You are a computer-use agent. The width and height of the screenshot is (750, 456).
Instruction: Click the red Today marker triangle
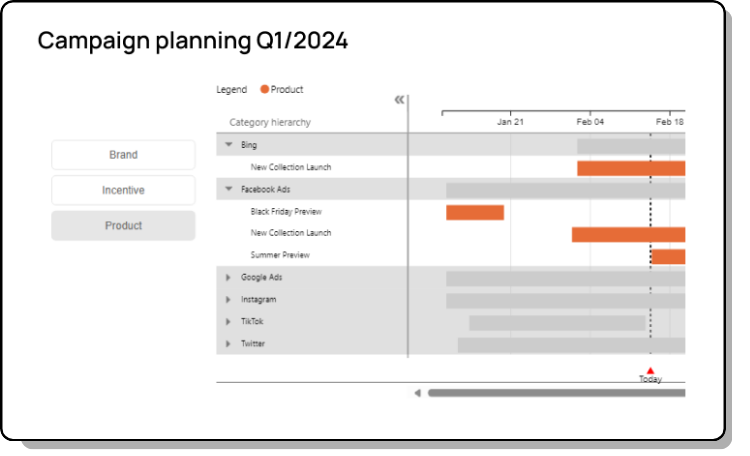tap(650, 370)
